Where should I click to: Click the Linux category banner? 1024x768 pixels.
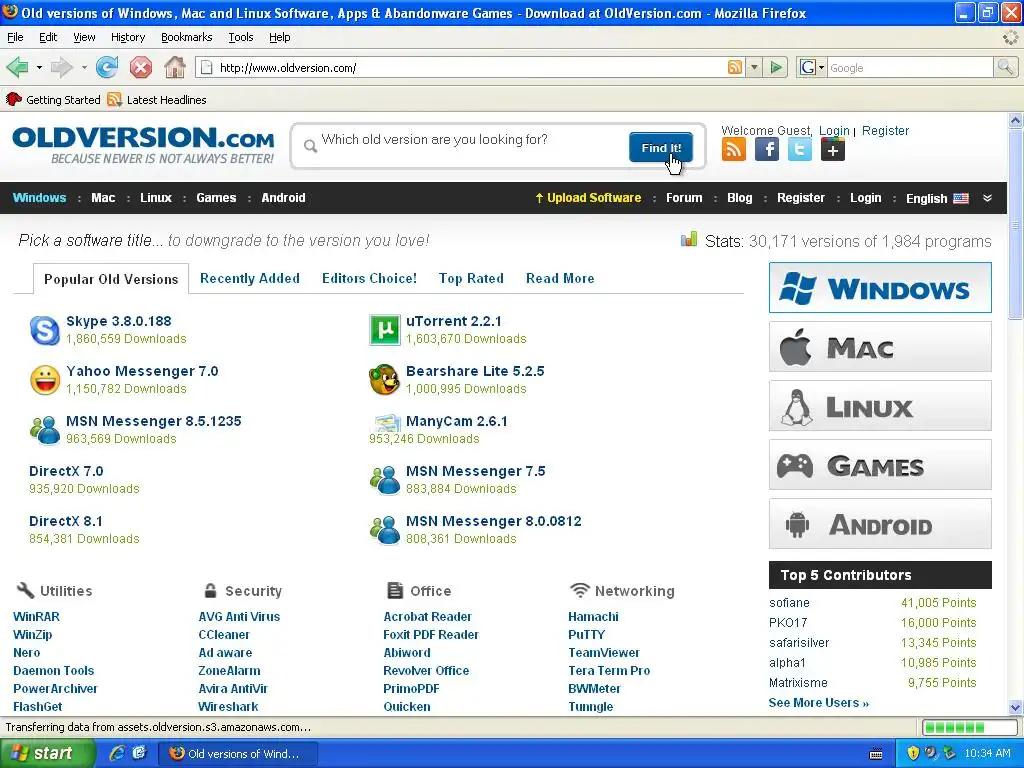tap(880, 406)
